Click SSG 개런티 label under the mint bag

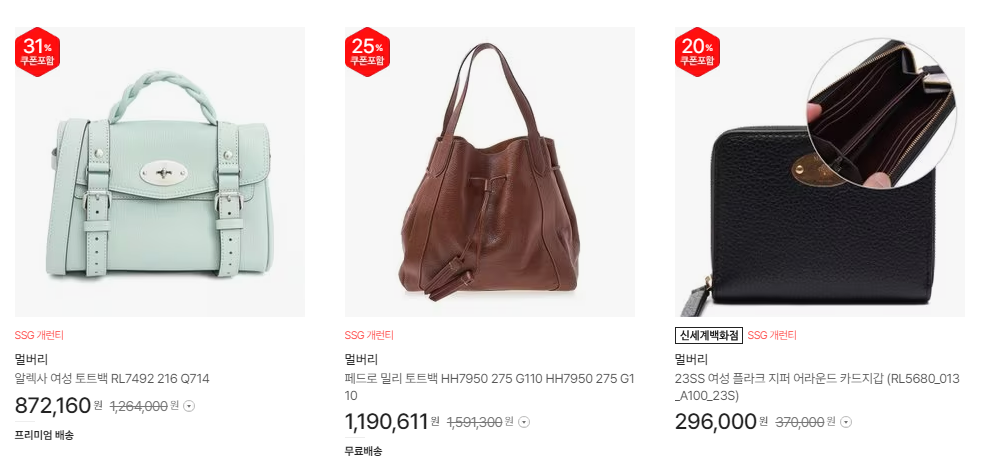39,335
